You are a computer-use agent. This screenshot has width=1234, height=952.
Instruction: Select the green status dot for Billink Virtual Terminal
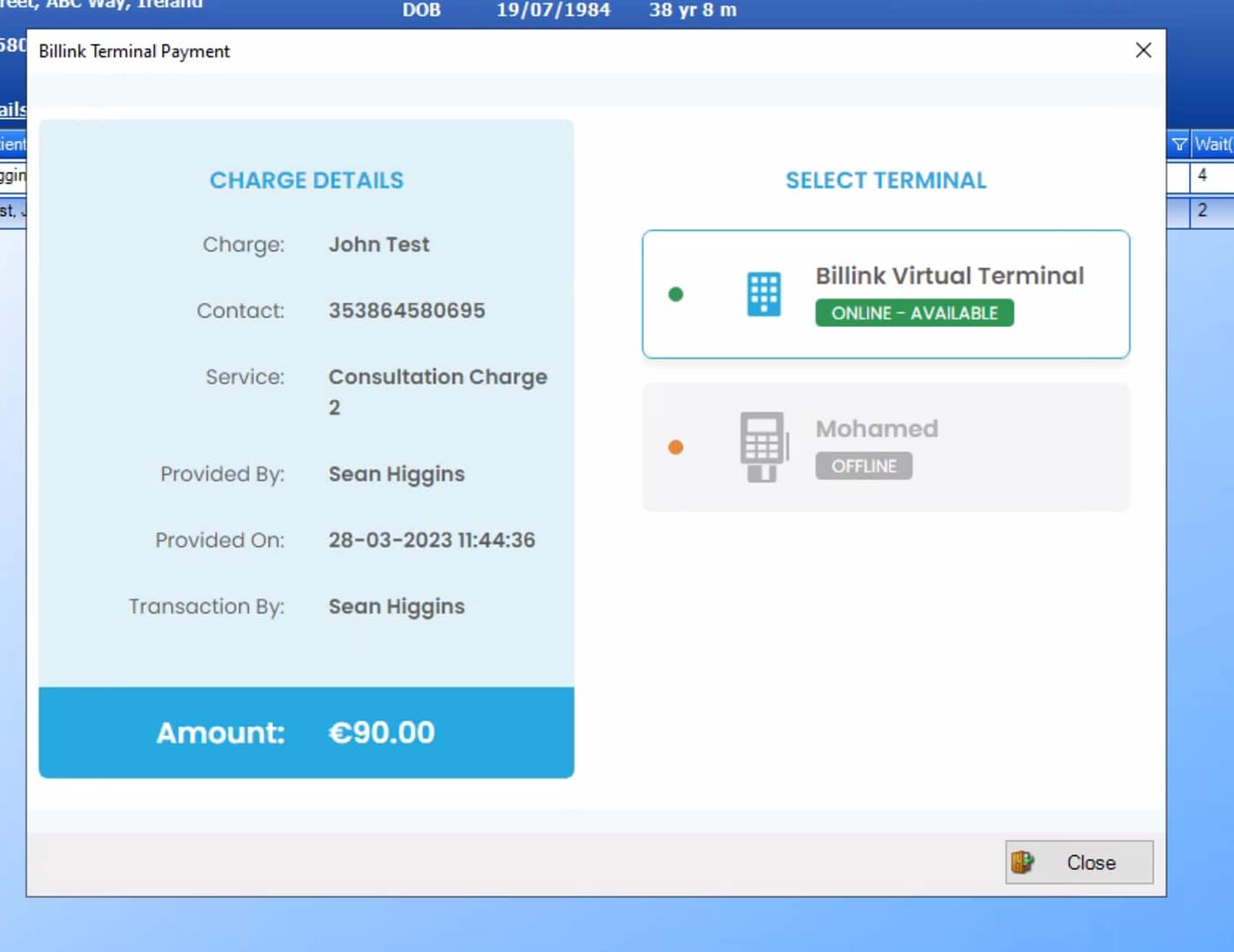pyautogui.click(x=675, y=294)
